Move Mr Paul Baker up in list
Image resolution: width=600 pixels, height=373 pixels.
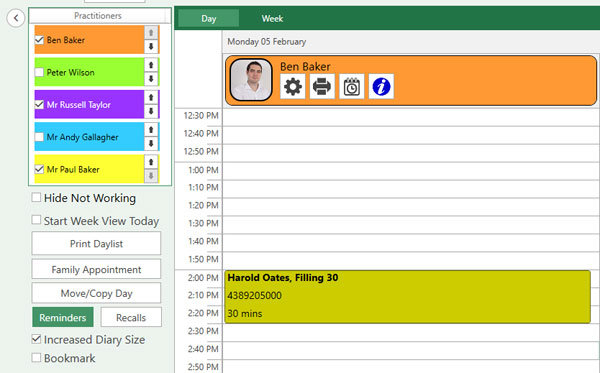151,162
